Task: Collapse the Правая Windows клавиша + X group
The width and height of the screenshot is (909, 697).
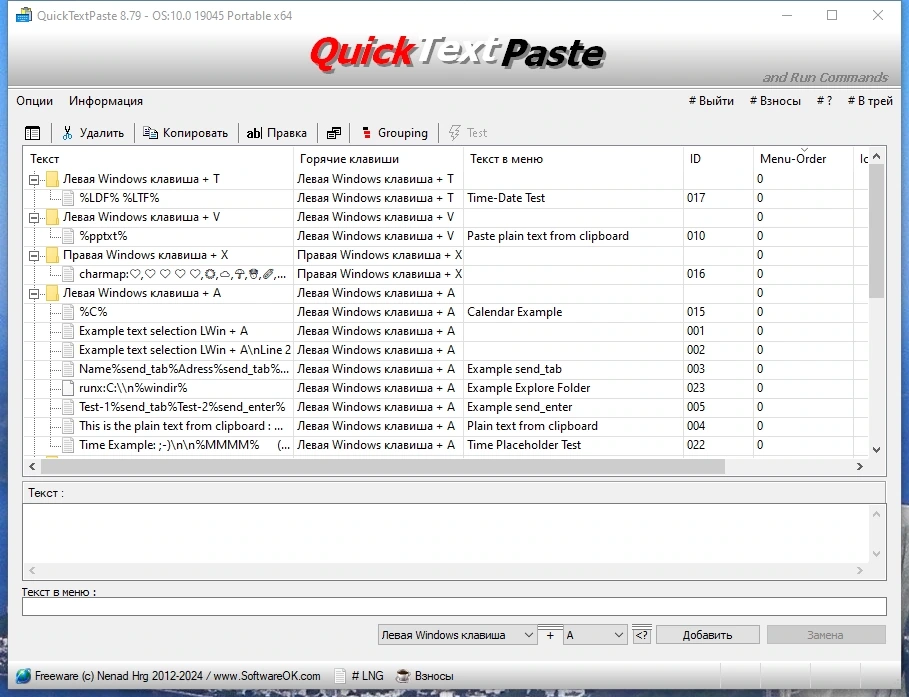Action: pos(34,256)
